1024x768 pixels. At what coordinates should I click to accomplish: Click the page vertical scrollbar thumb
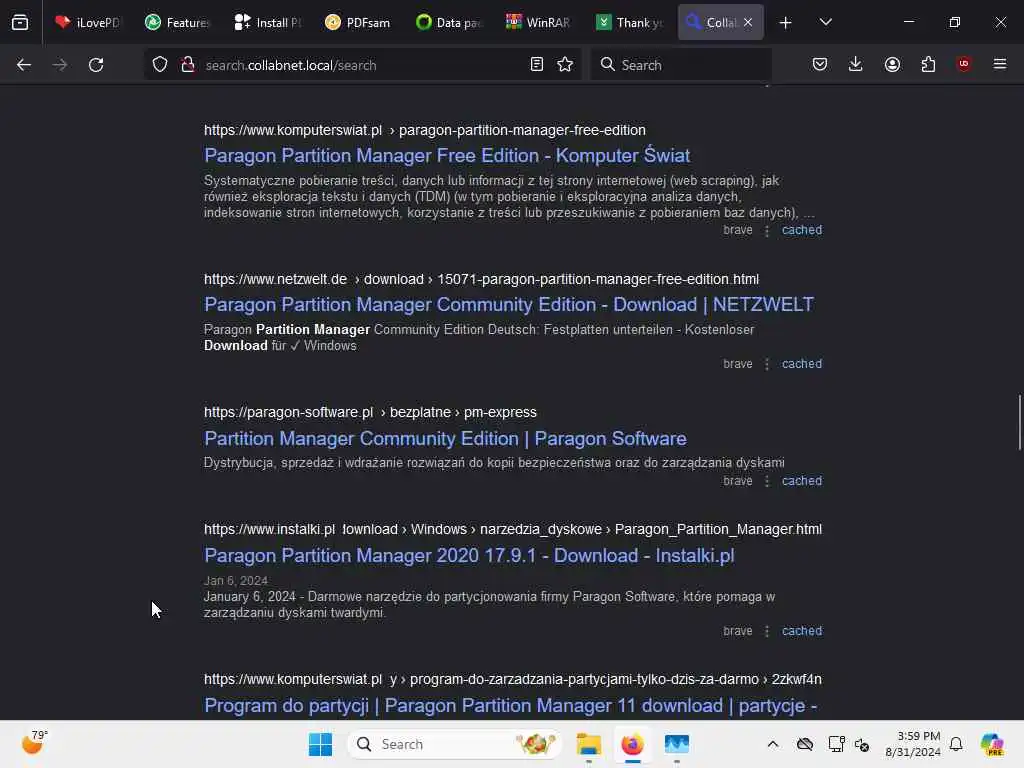click(1019, 422)
